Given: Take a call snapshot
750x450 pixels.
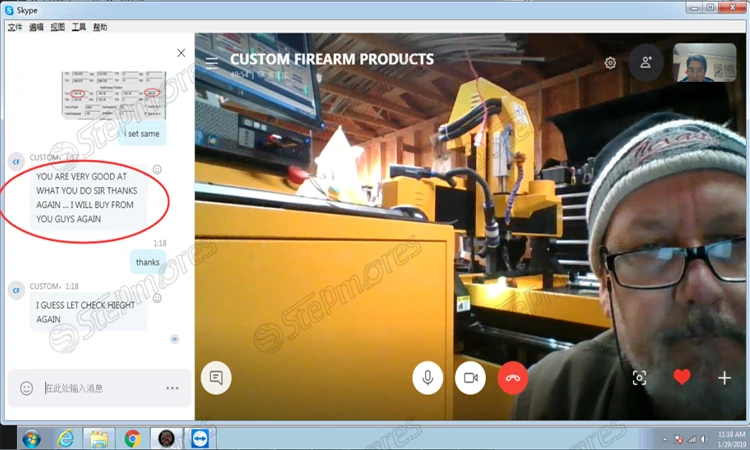Looking at the screenshot, I should [x=639, y=377].
